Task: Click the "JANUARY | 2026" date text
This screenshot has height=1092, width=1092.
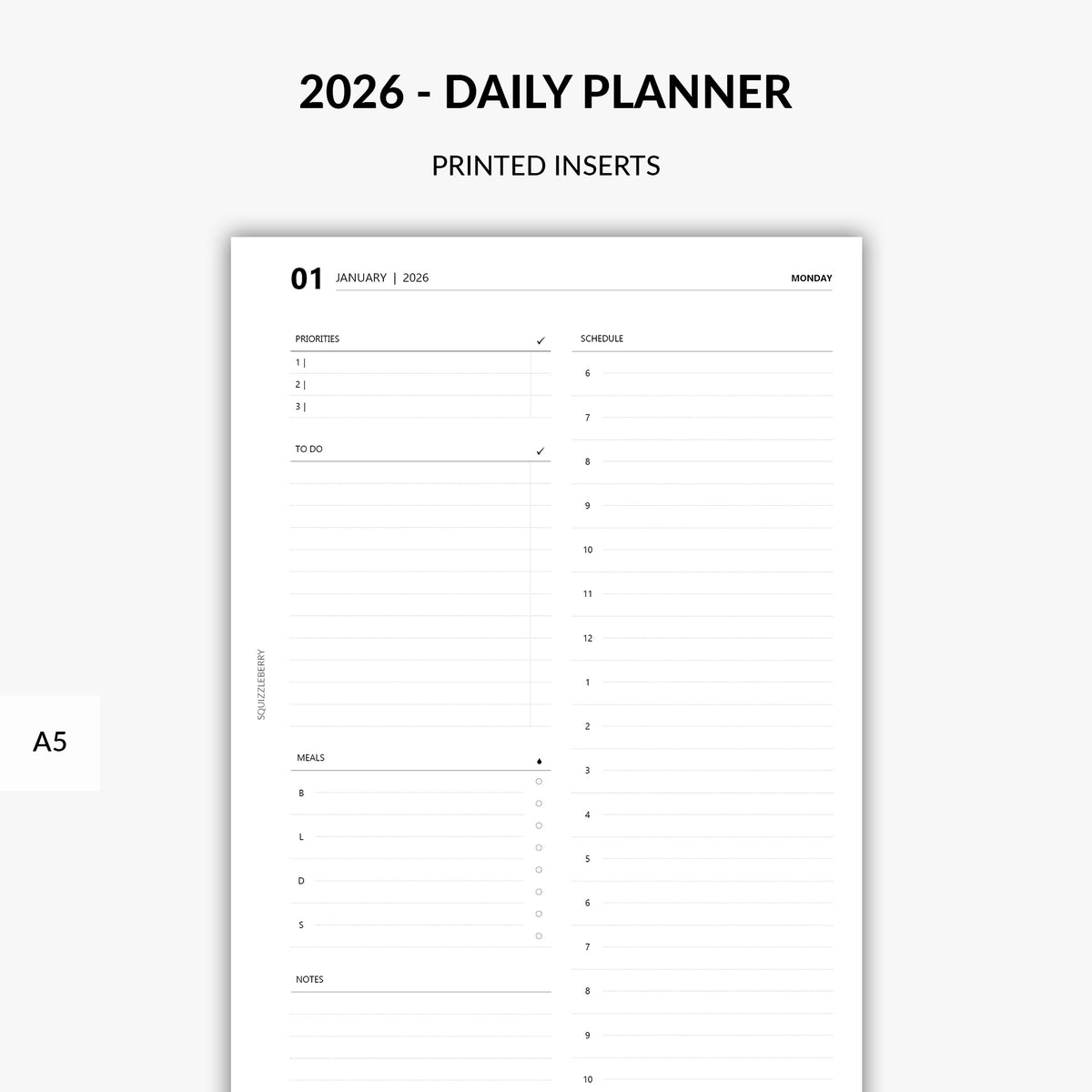Action: click(382, 278)
